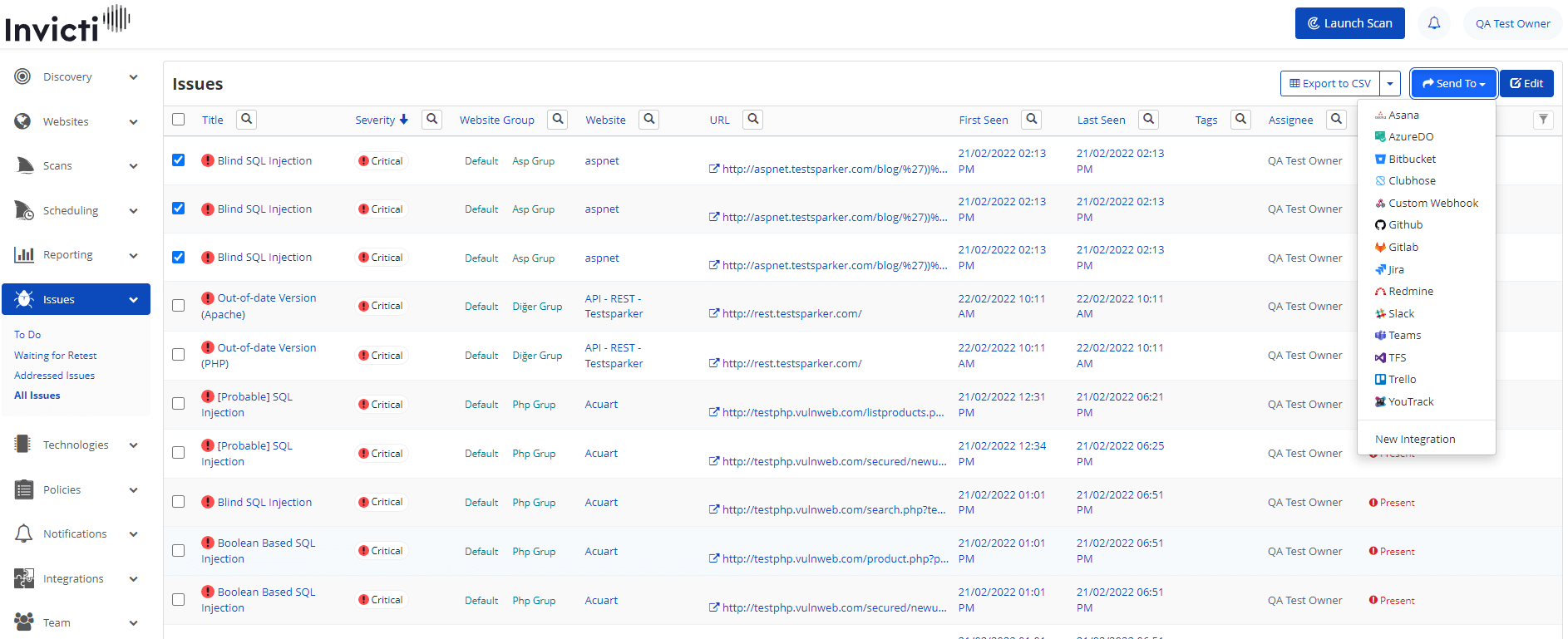Choose Jira from Send To menu
Viewport: 1568px width, 639px height.
pos(1390,269)
